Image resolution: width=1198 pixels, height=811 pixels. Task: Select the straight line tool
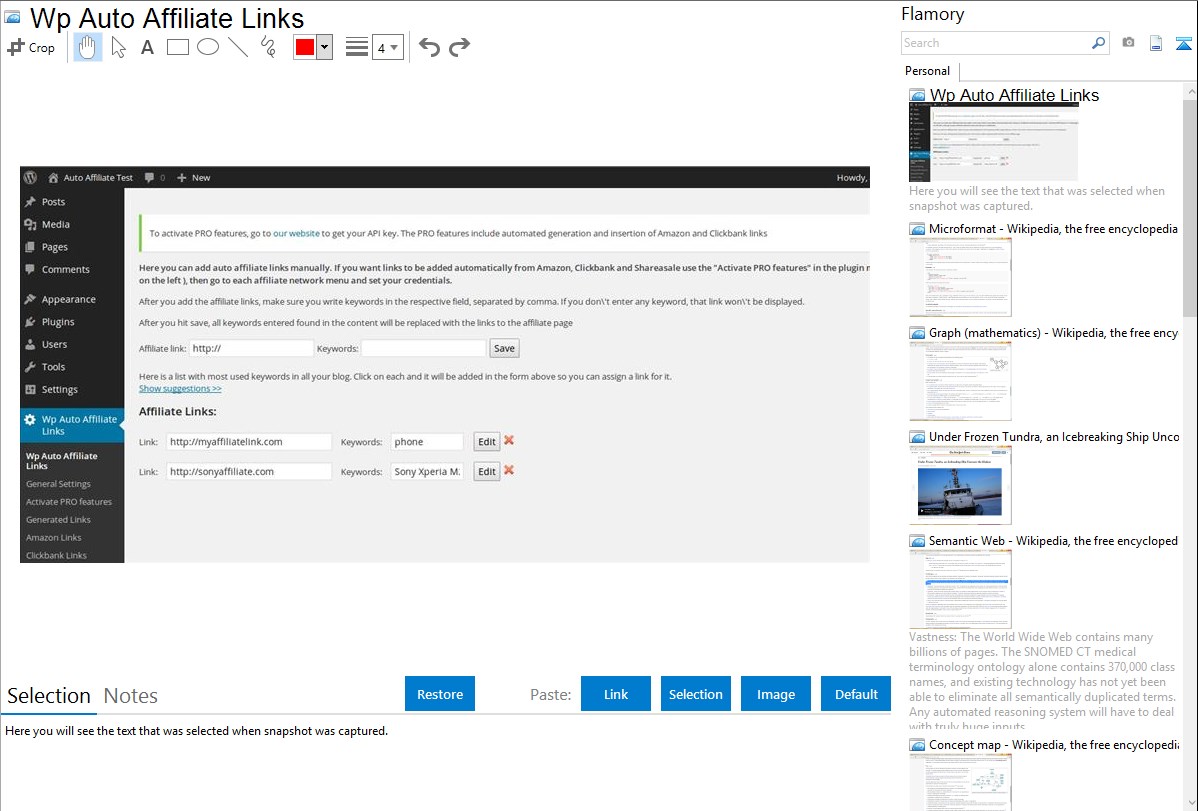238,47
